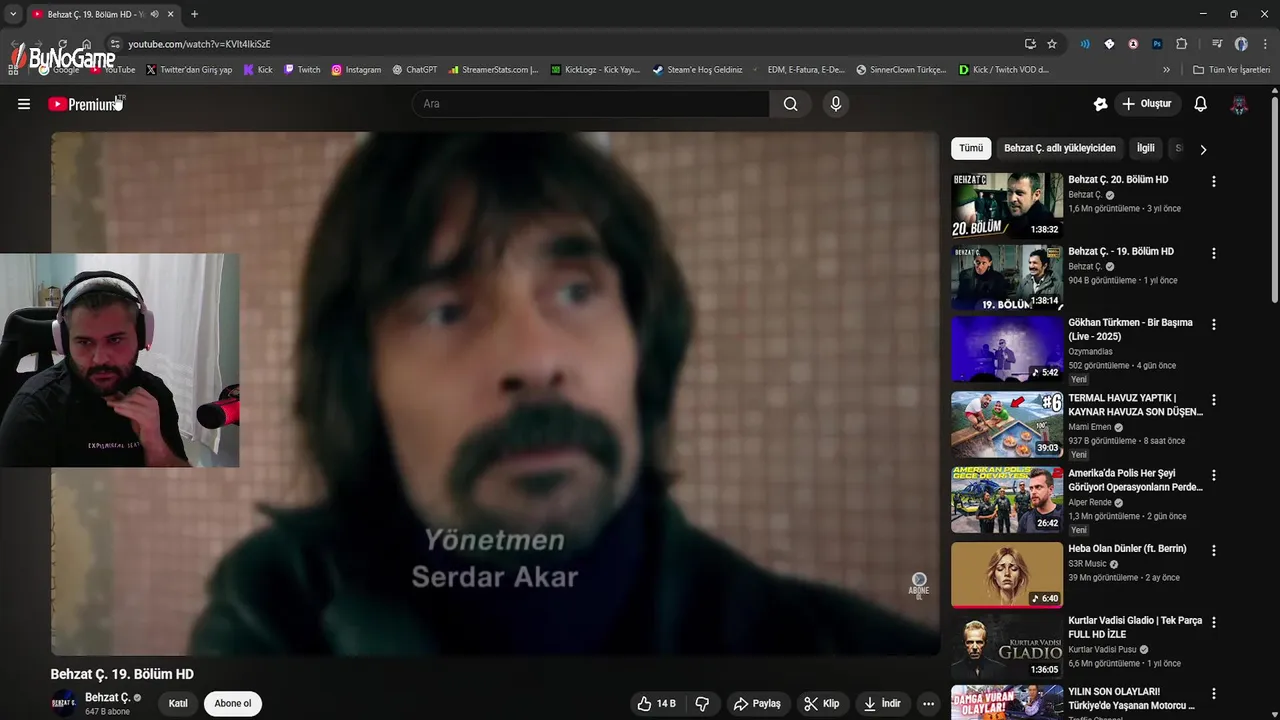The image size is (1280, 720).
Task: Open the Behzat Ç. channel name link
Action: tap(107, 697)
